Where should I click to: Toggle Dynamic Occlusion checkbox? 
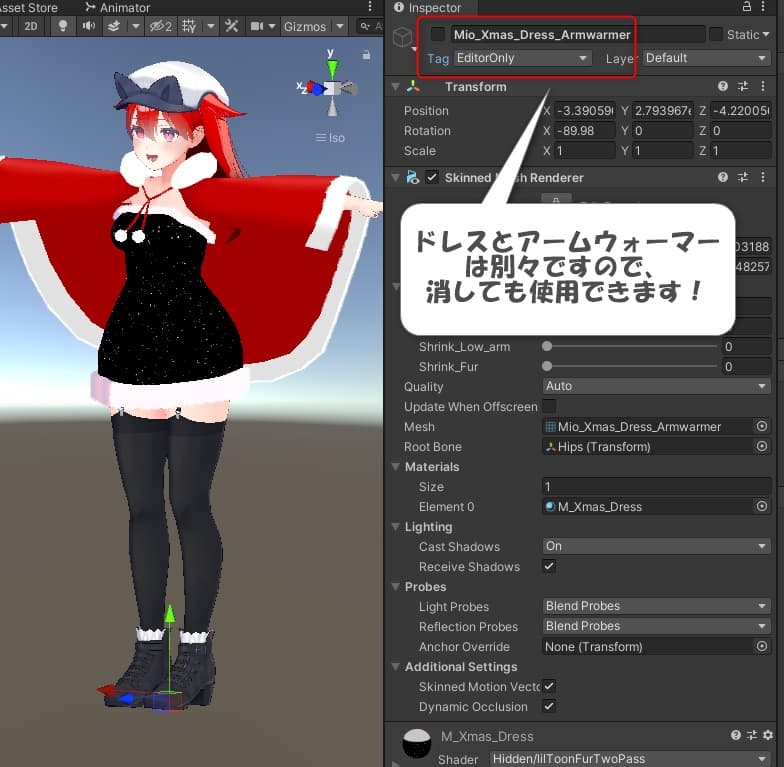tap(548, 706)
